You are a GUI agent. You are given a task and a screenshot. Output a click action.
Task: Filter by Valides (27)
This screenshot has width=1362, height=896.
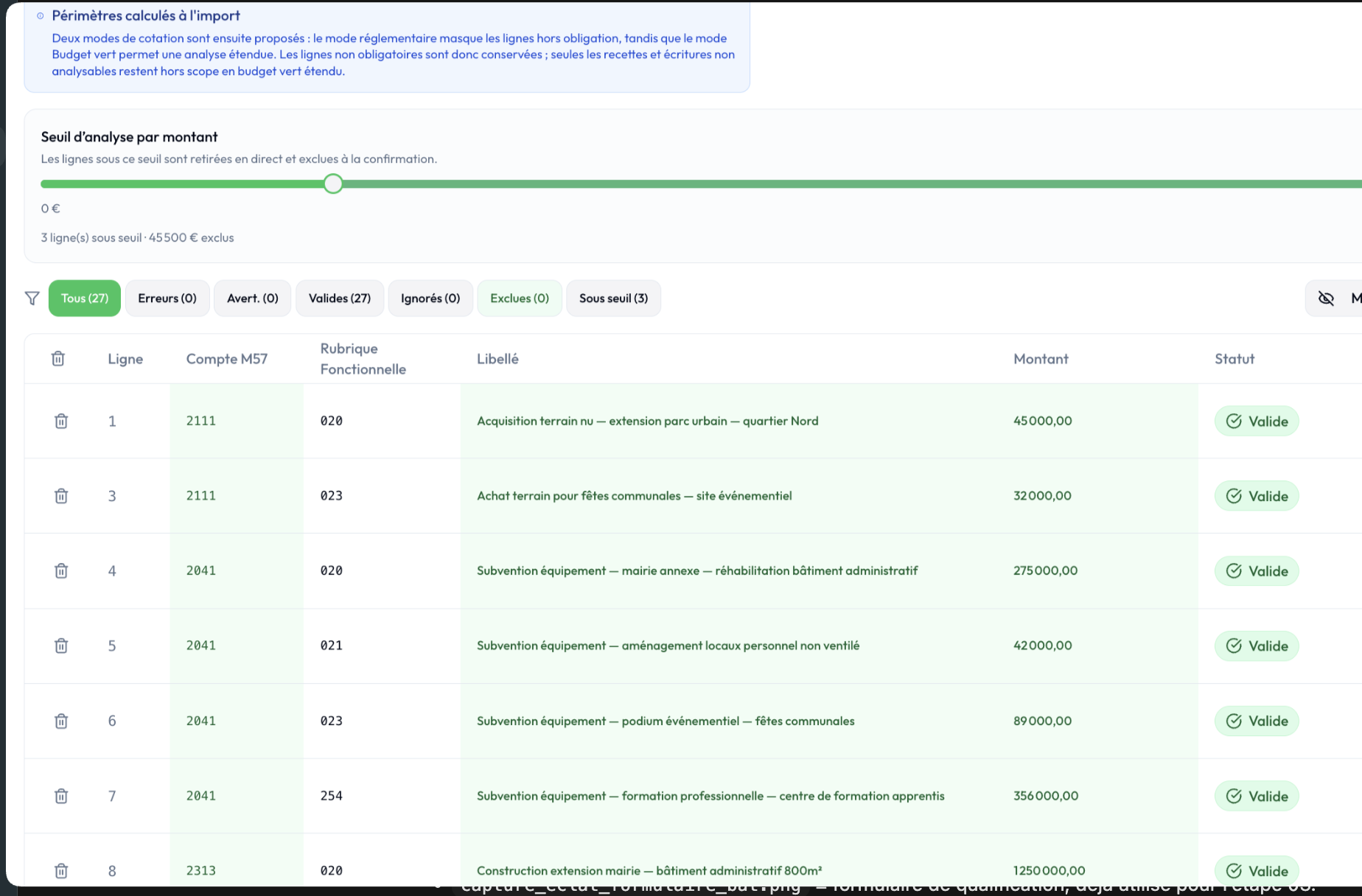[339, 298]
